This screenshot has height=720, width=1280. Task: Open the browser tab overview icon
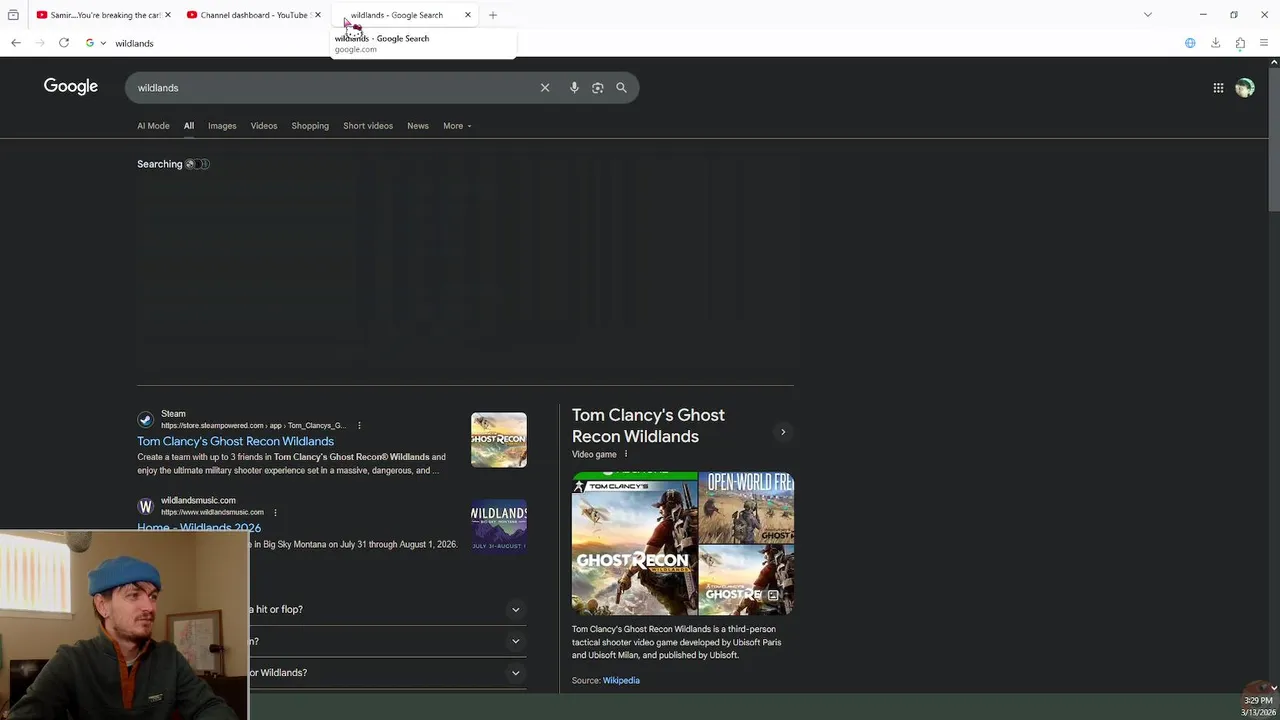(13, 15)
